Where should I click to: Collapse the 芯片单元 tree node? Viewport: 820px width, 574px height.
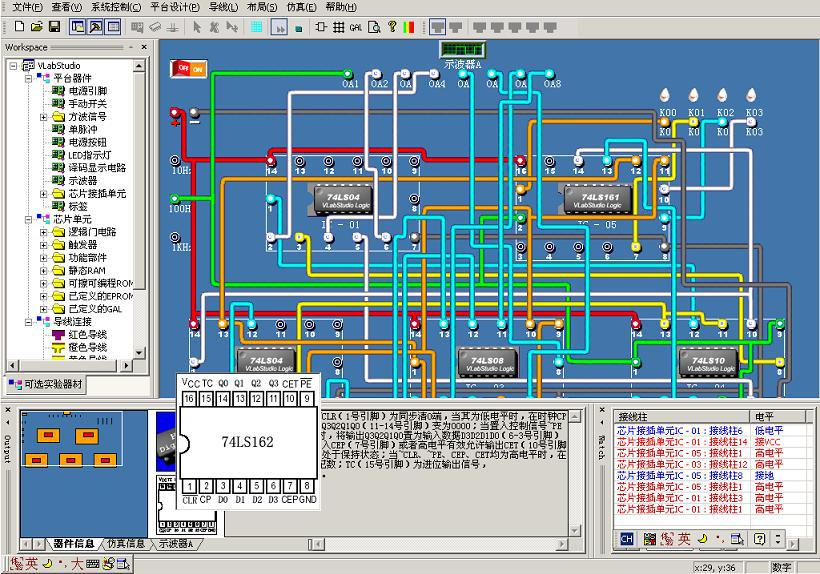click(29, 220)
